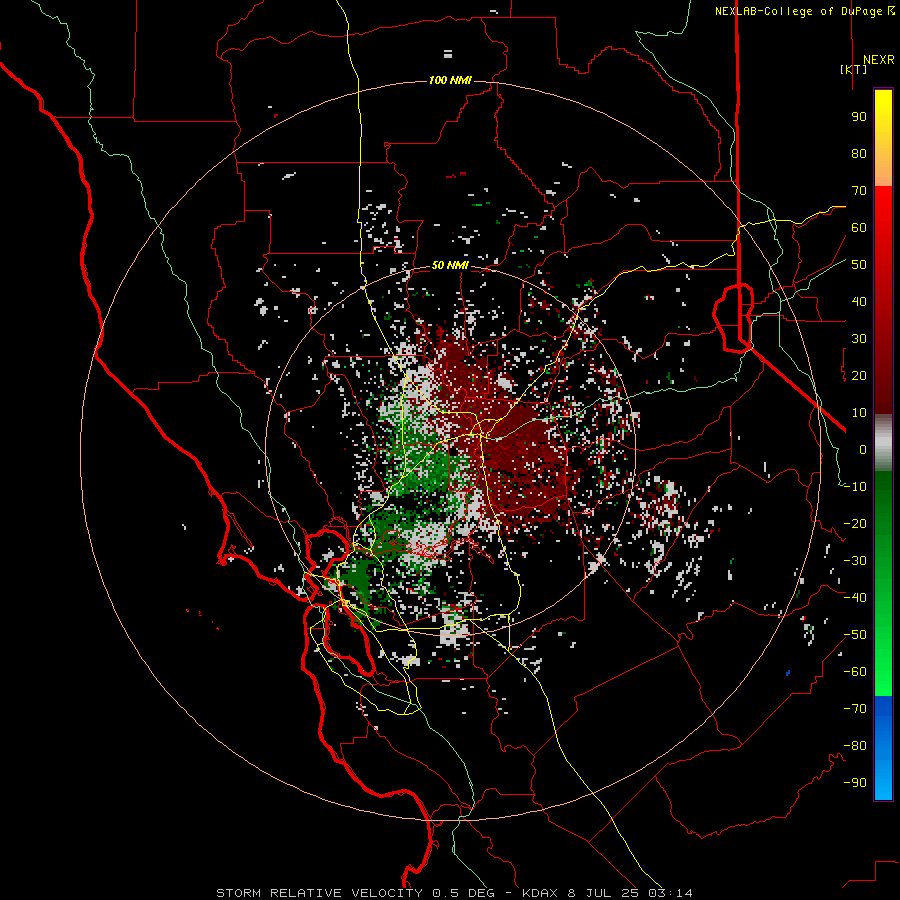Image resolution: width=900 pixels, height=900 pixels.
Task: Click the 50 value on the velocity scale
Action: click(x=859, y=265)
